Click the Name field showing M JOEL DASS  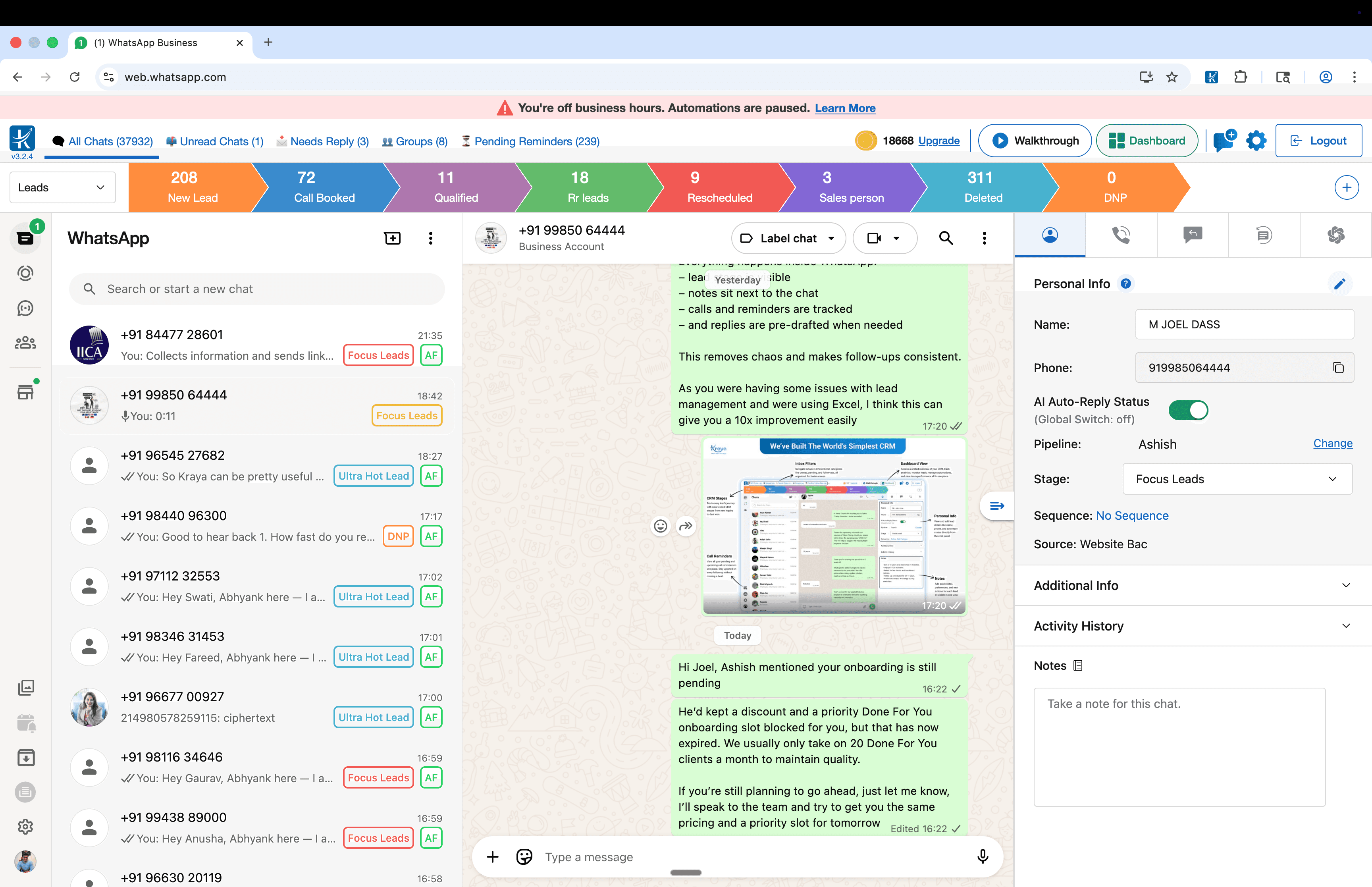[1244, 324]
